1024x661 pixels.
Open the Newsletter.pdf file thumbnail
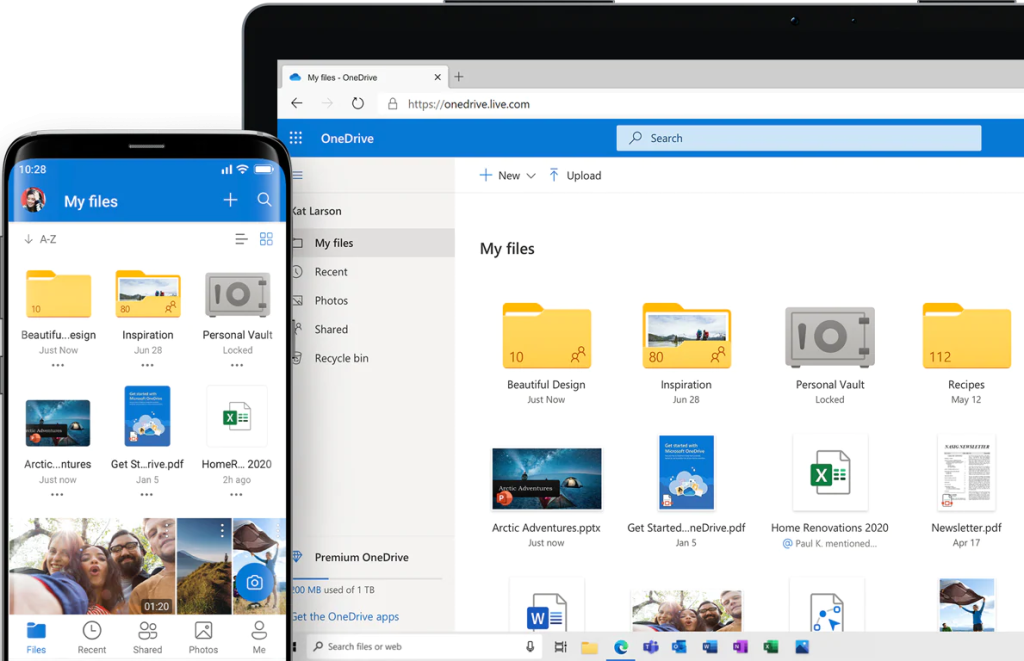click(967, 473)
